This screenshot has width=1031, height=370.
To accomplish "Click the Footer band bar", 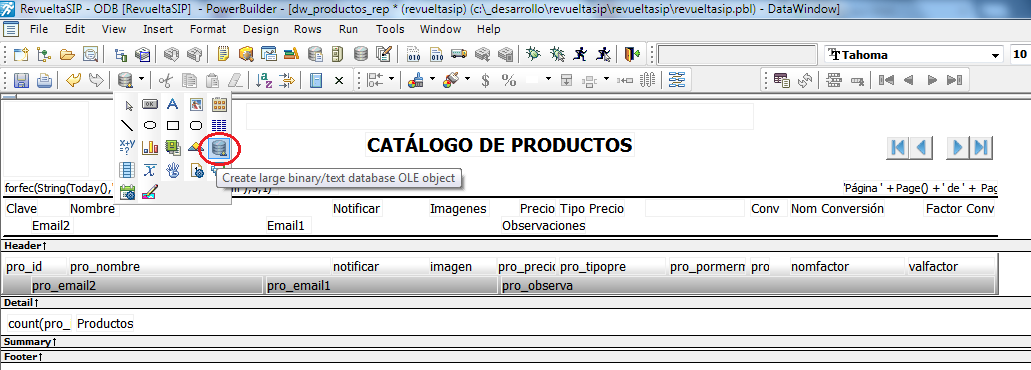I will coord(516,356).
